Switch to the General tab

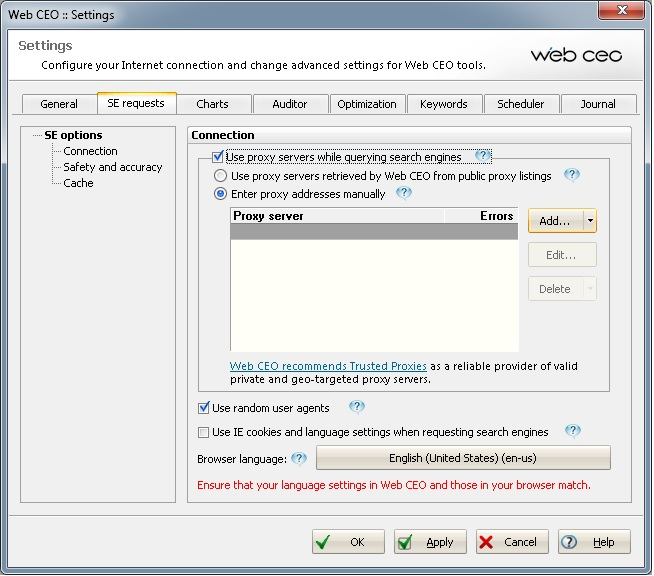59,104
